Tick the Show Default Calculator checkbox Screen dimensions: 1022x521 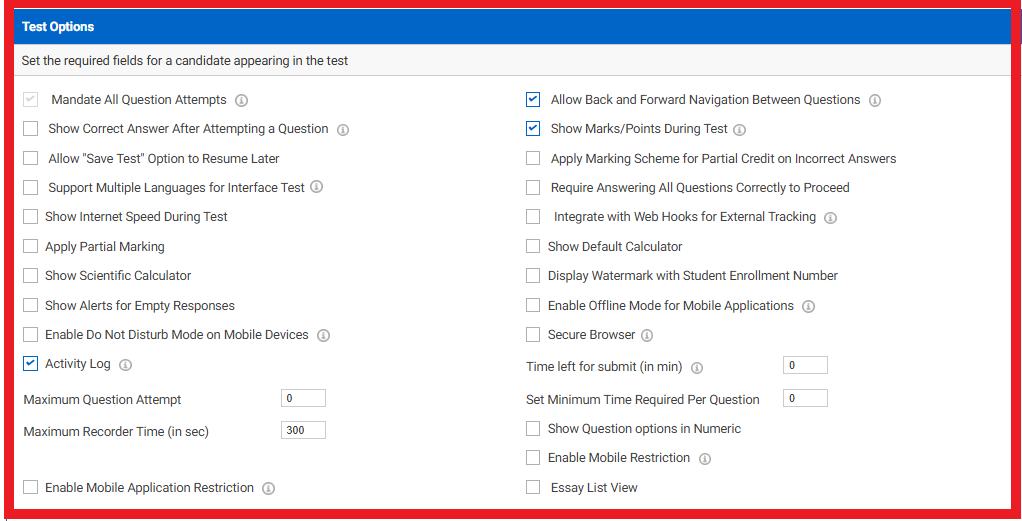coord(533,247)
